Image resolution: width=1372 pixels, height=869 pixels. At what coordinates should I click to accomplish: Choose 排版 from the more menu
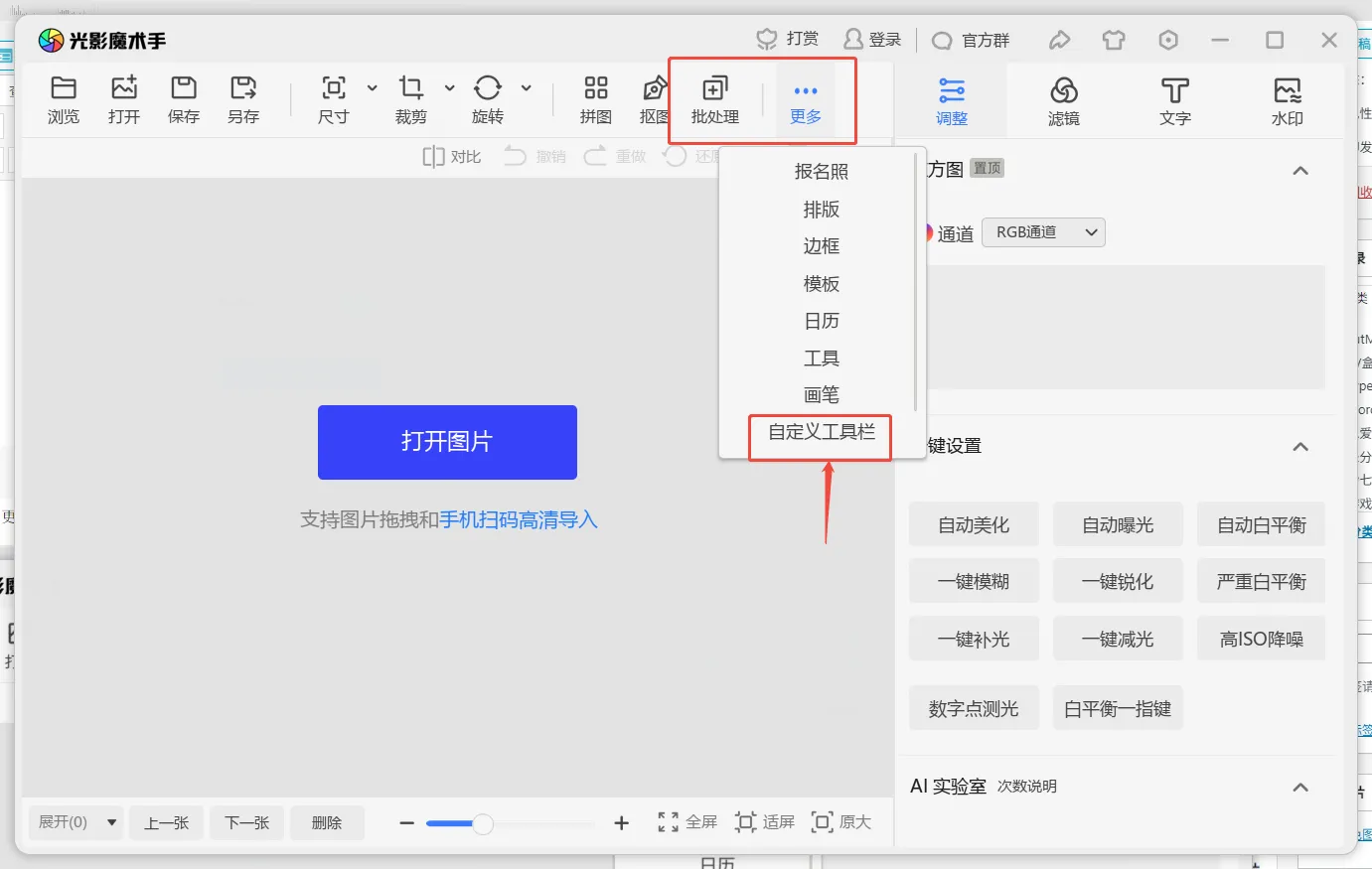pos(822,210)
